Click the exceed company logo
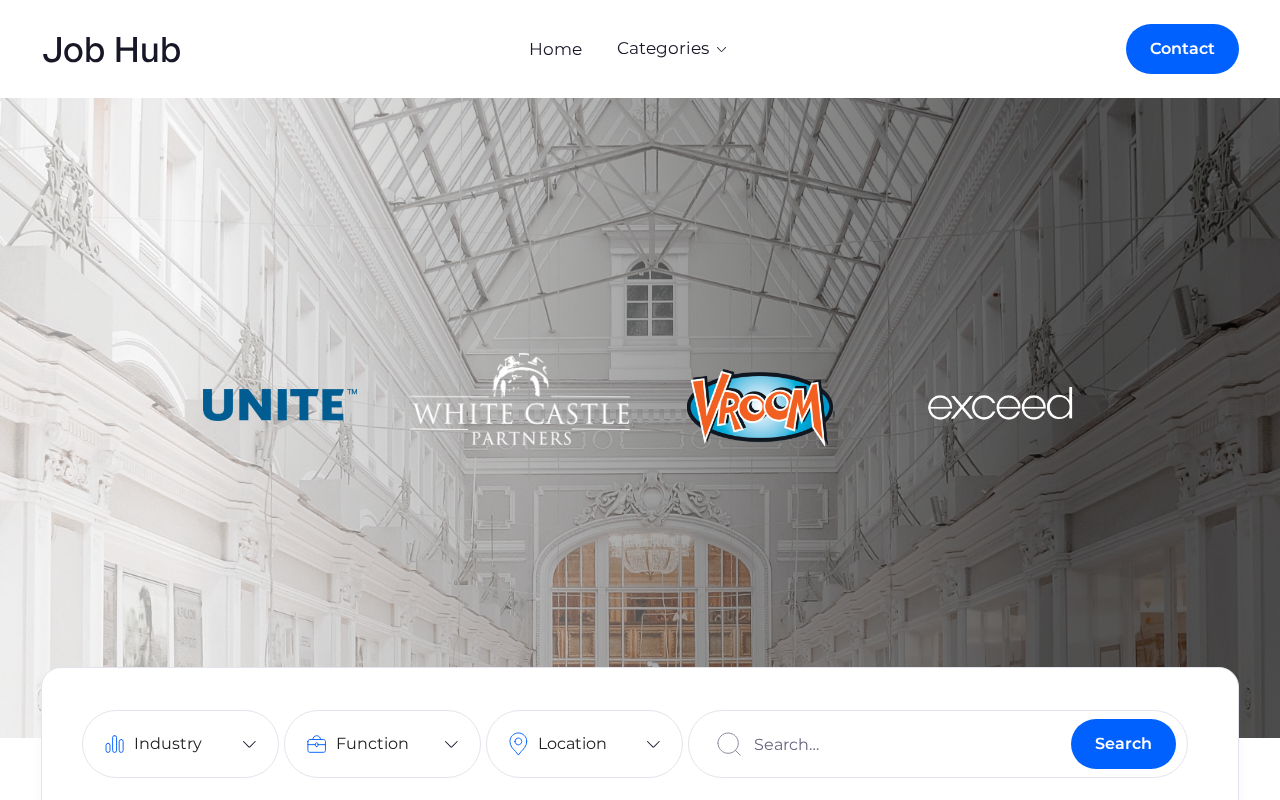 (x=1000, y=404)
